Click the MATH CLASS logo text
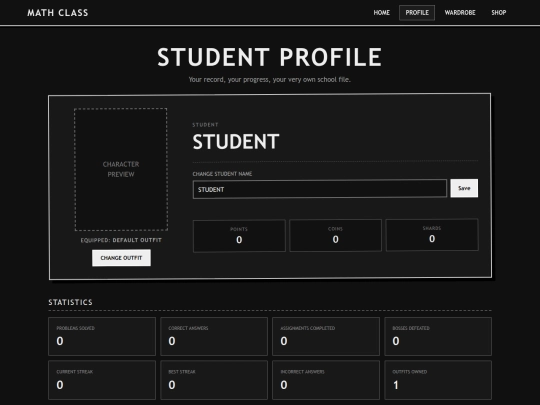 click(x=58, y=13)
